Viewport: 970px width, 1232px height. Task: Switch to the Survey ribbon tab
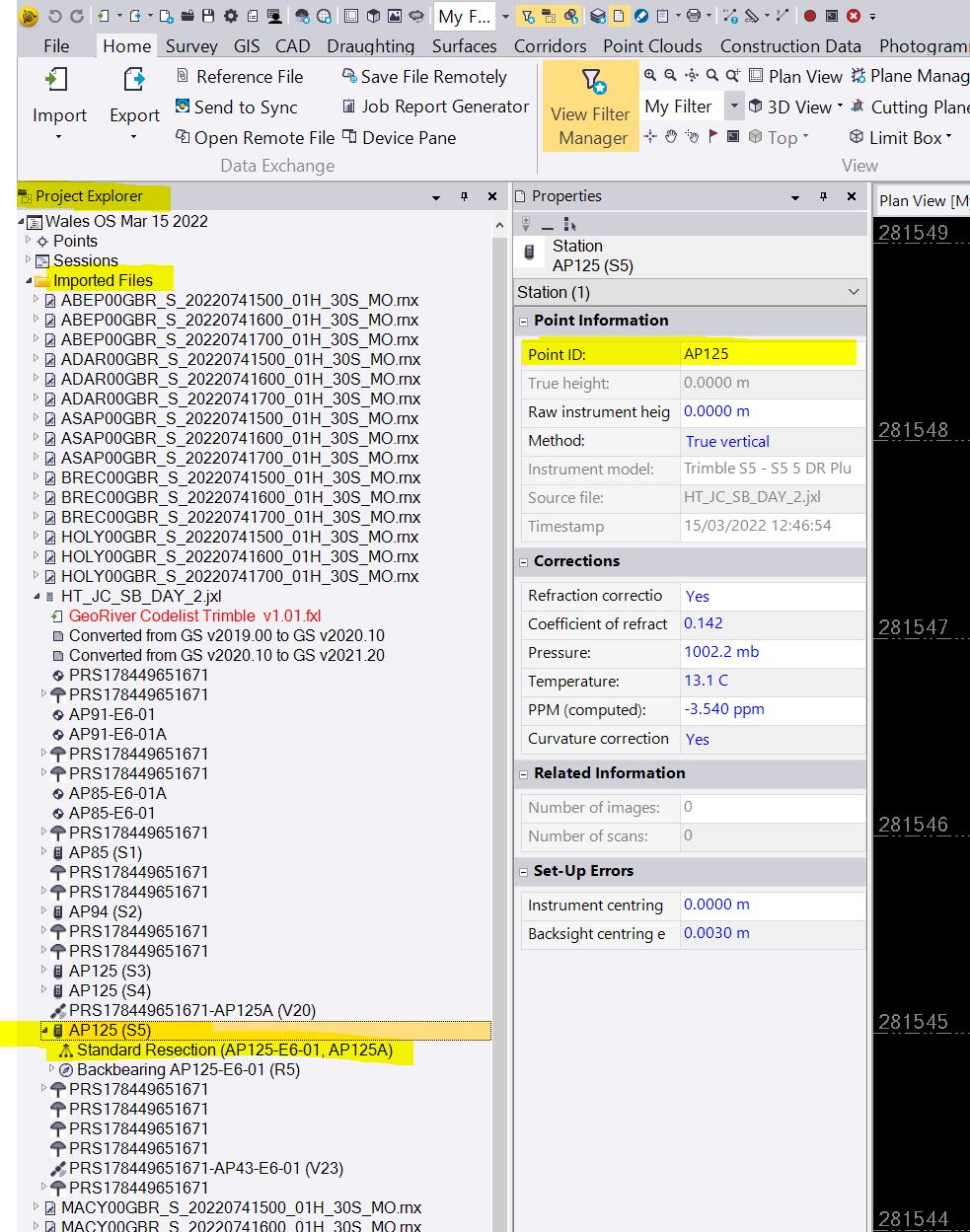191,45
